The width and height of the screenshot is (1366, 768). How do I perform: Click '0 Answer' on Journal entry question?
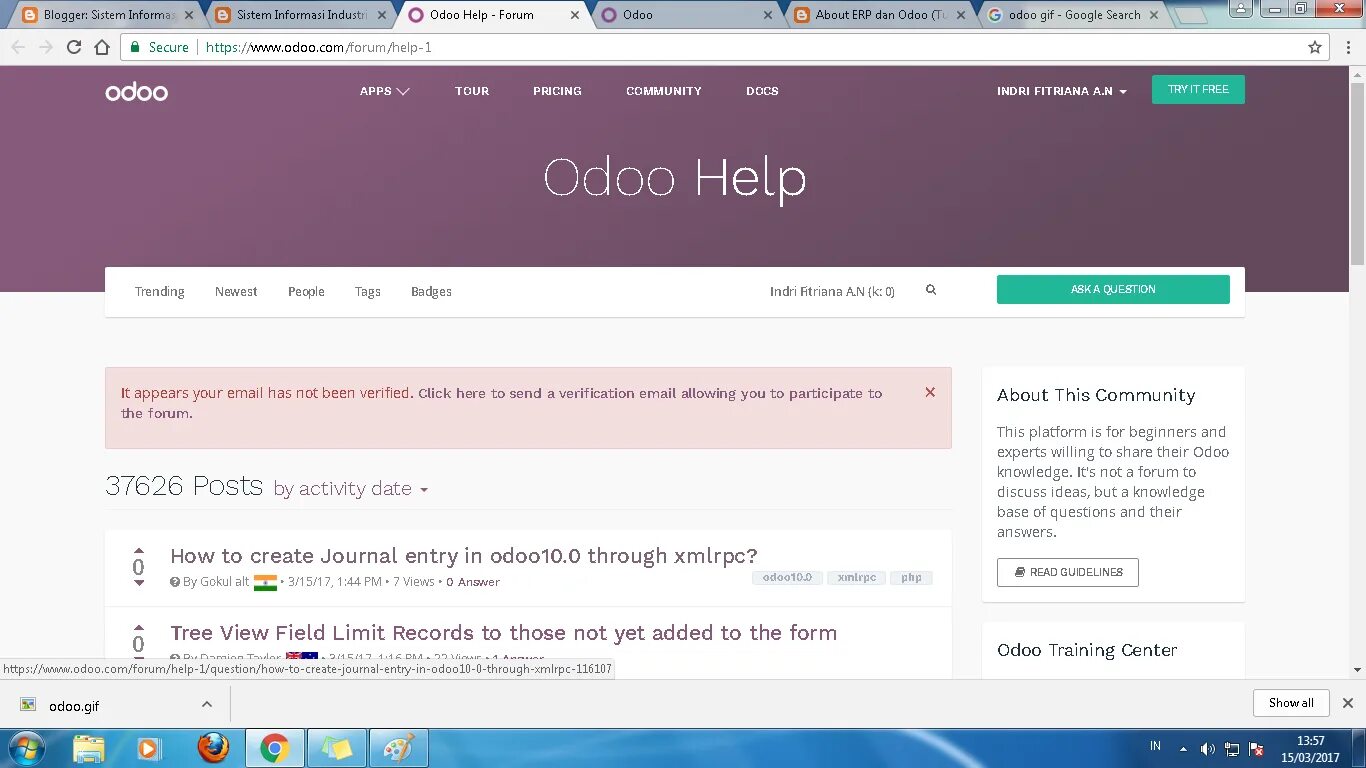tap(473, 582)
